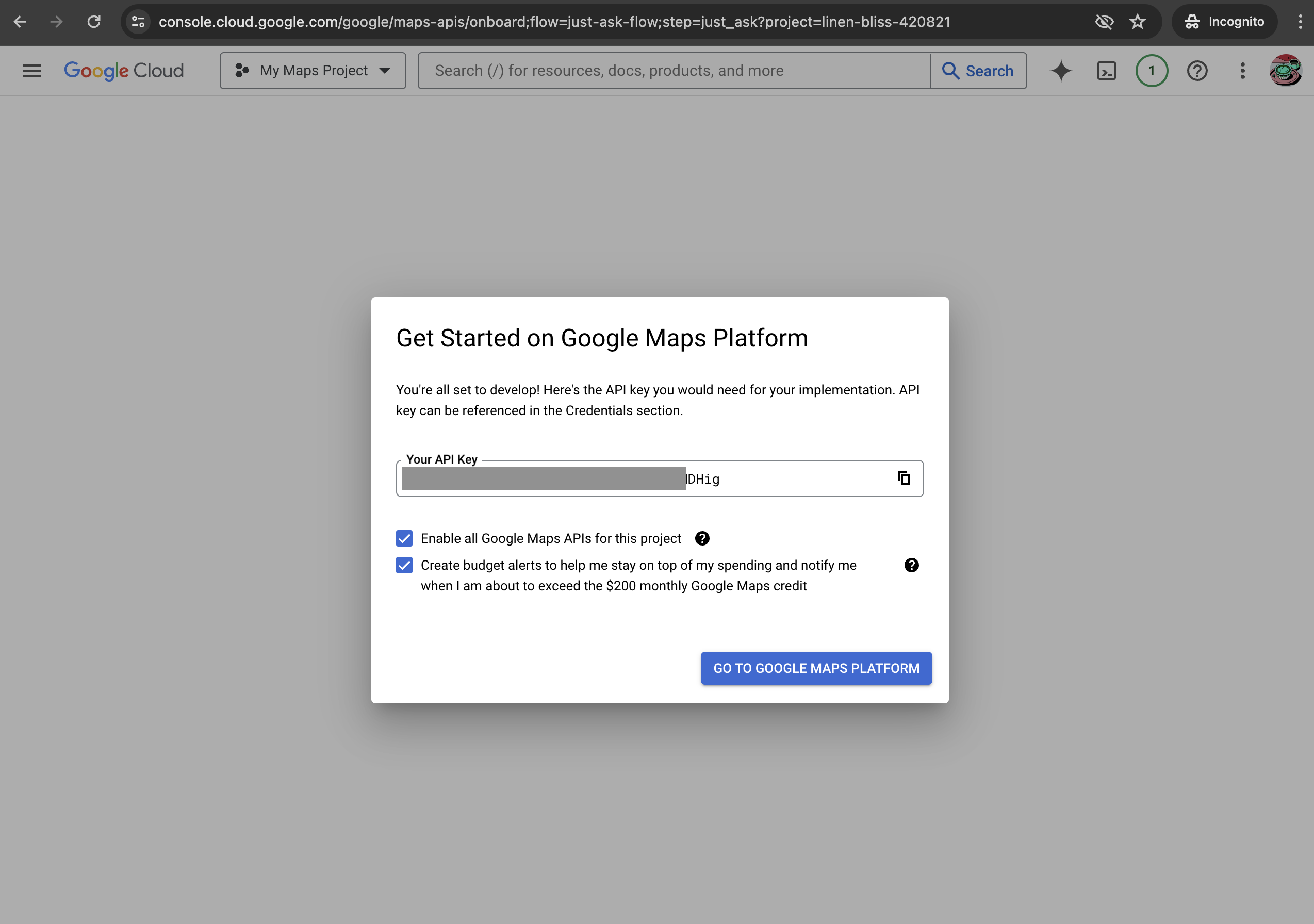This screenshot has height=924, width=1314.
Task: Open the site information panel in address bar
Action: (x=137, y=22)
